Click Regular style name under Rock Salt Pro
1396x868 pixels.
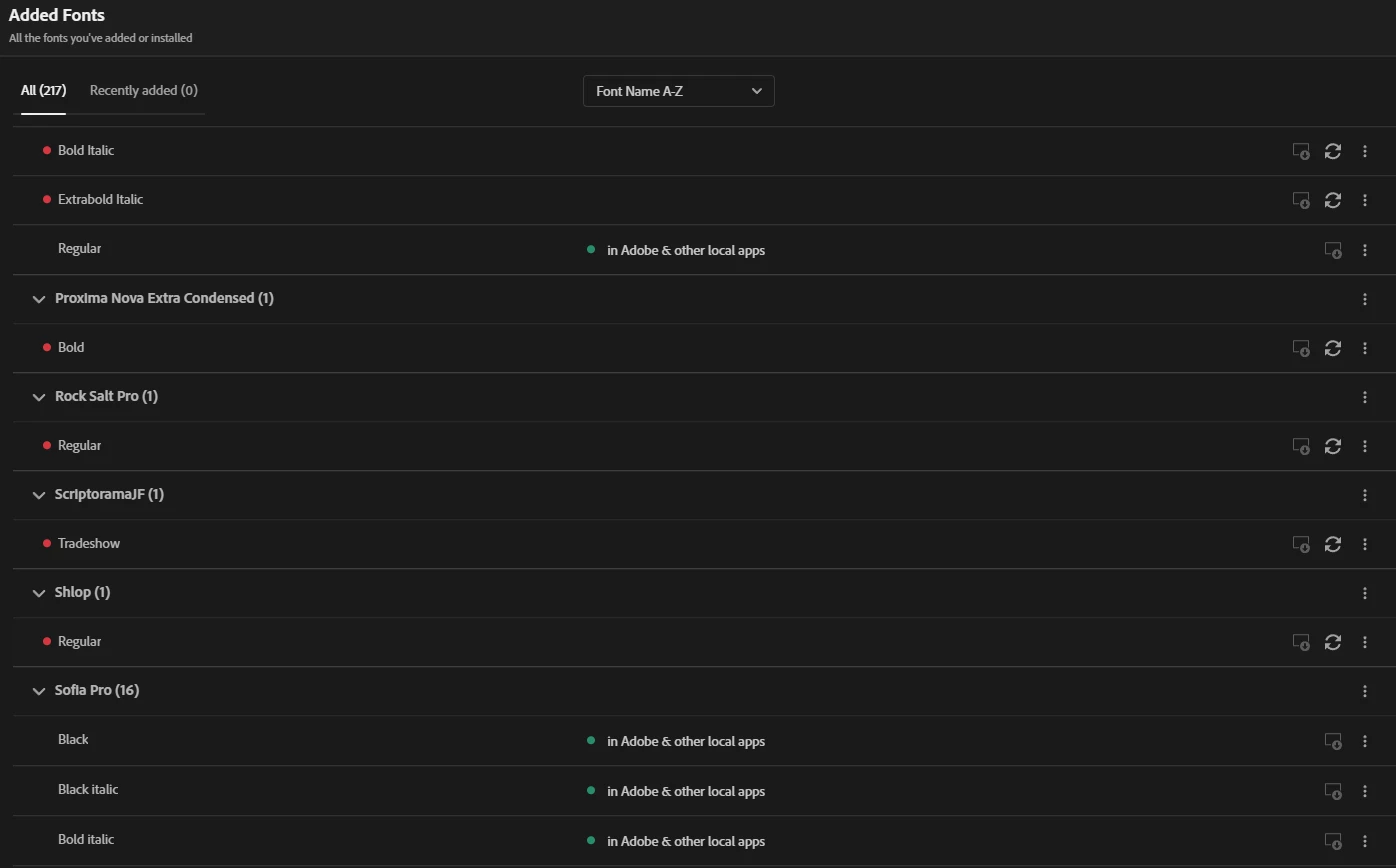[79, 445]
